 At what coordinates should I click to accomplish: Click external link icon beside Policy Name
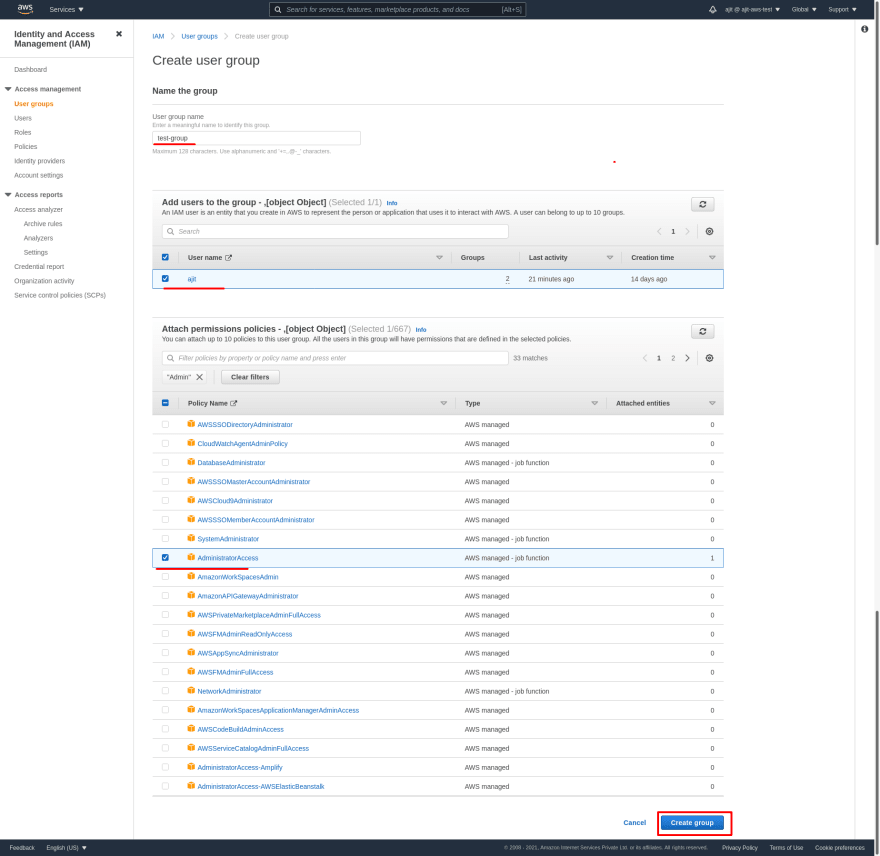[233, 403]
